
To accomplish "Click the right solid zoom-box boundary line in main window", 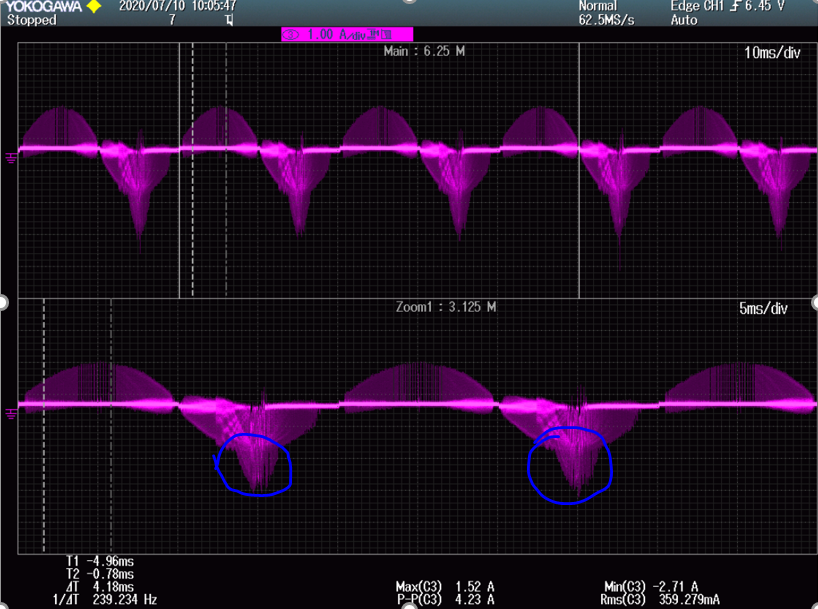I will [579, 170].
